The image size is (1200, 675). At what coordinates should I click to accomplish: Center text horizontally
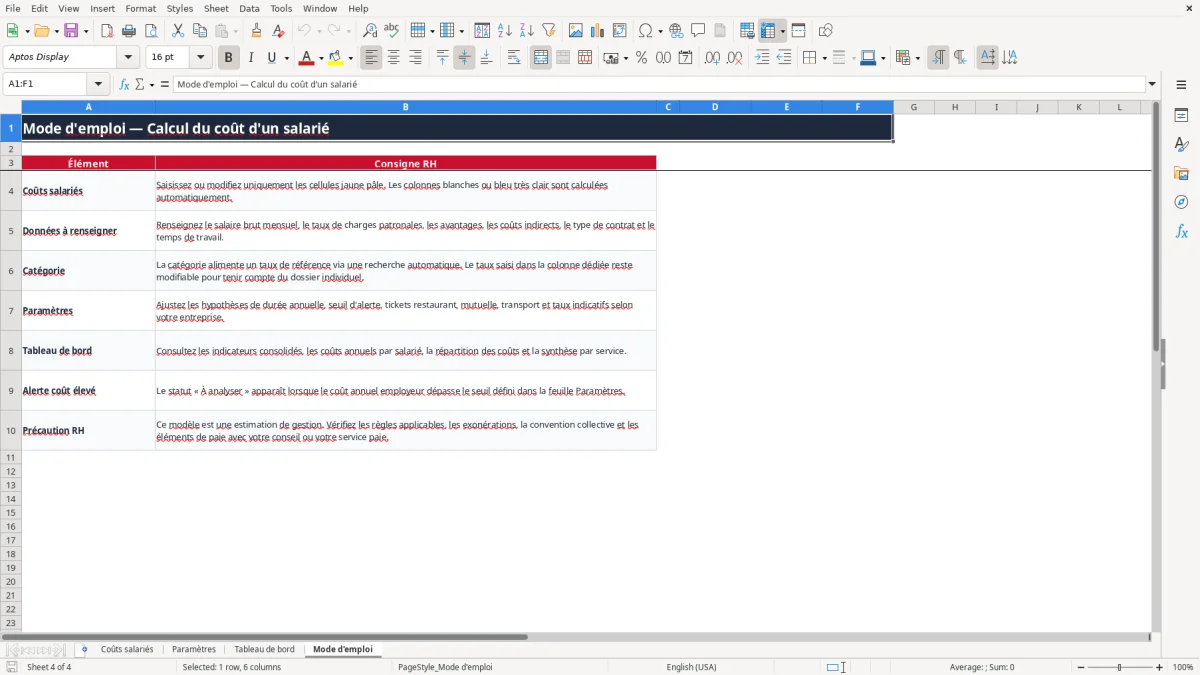point(393,58)
